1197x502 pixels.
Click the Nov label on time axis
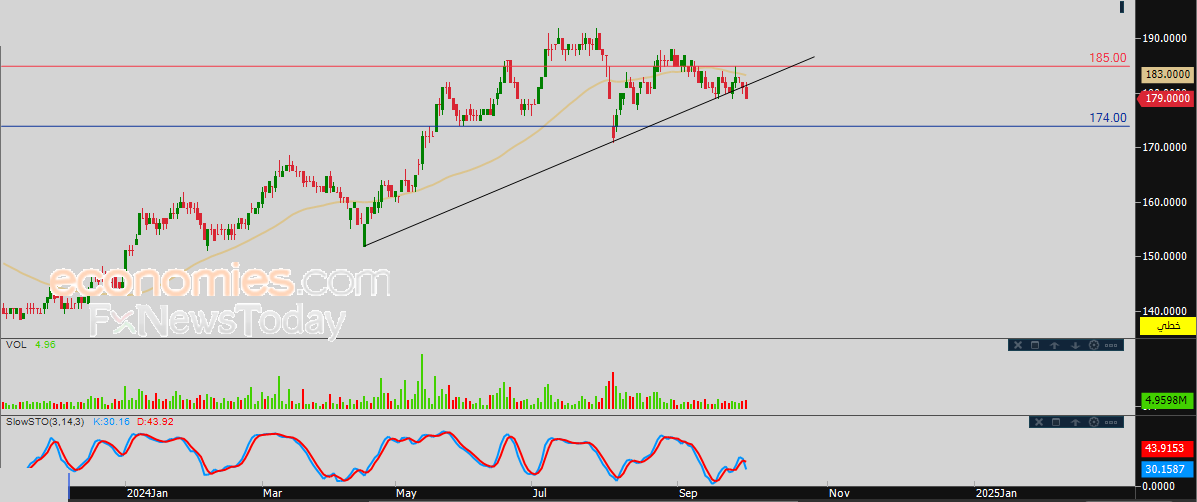point(839,494)
